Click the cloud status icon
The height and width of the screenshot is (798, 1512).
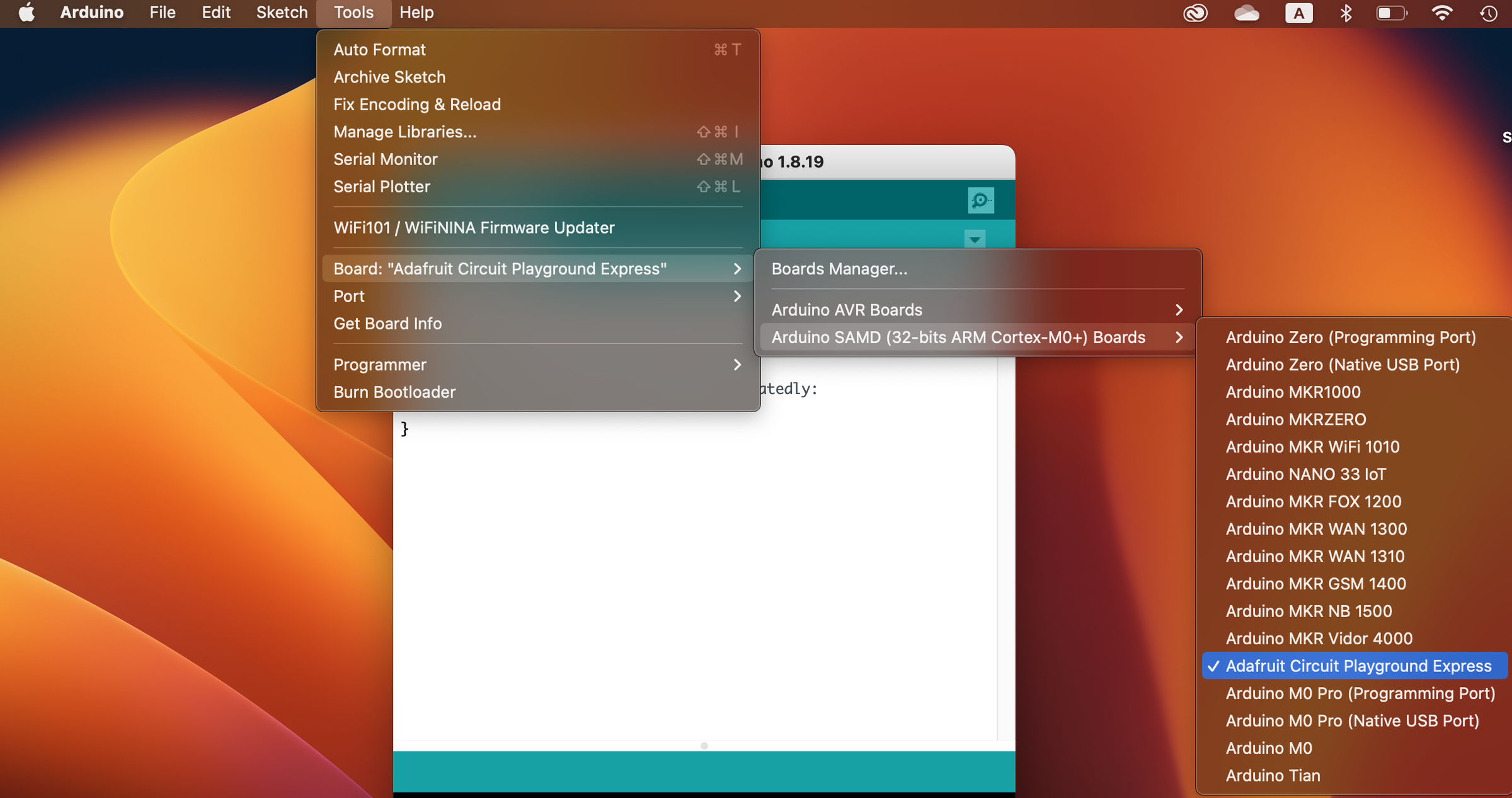(1246, 13)
